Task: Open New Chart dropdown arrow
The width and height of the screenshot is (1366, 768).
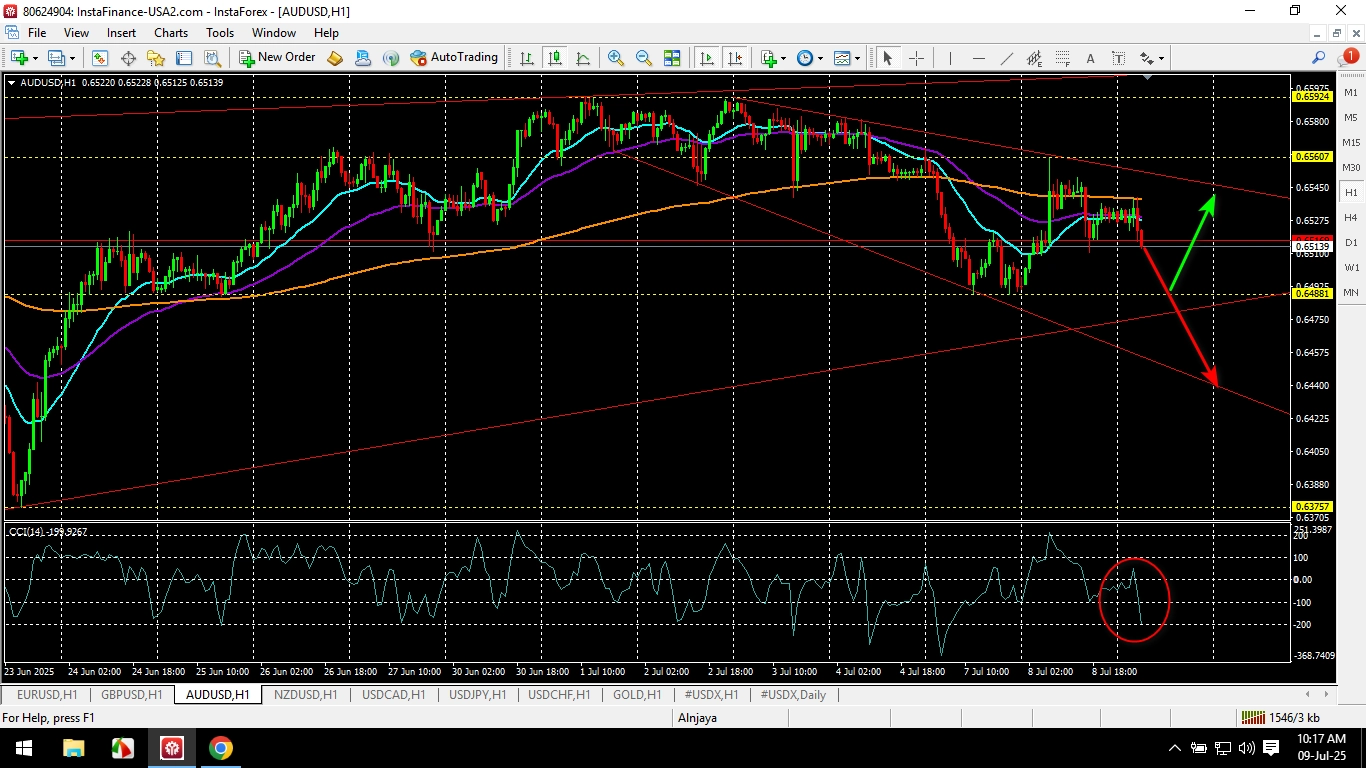Action: tap(35, 58)
